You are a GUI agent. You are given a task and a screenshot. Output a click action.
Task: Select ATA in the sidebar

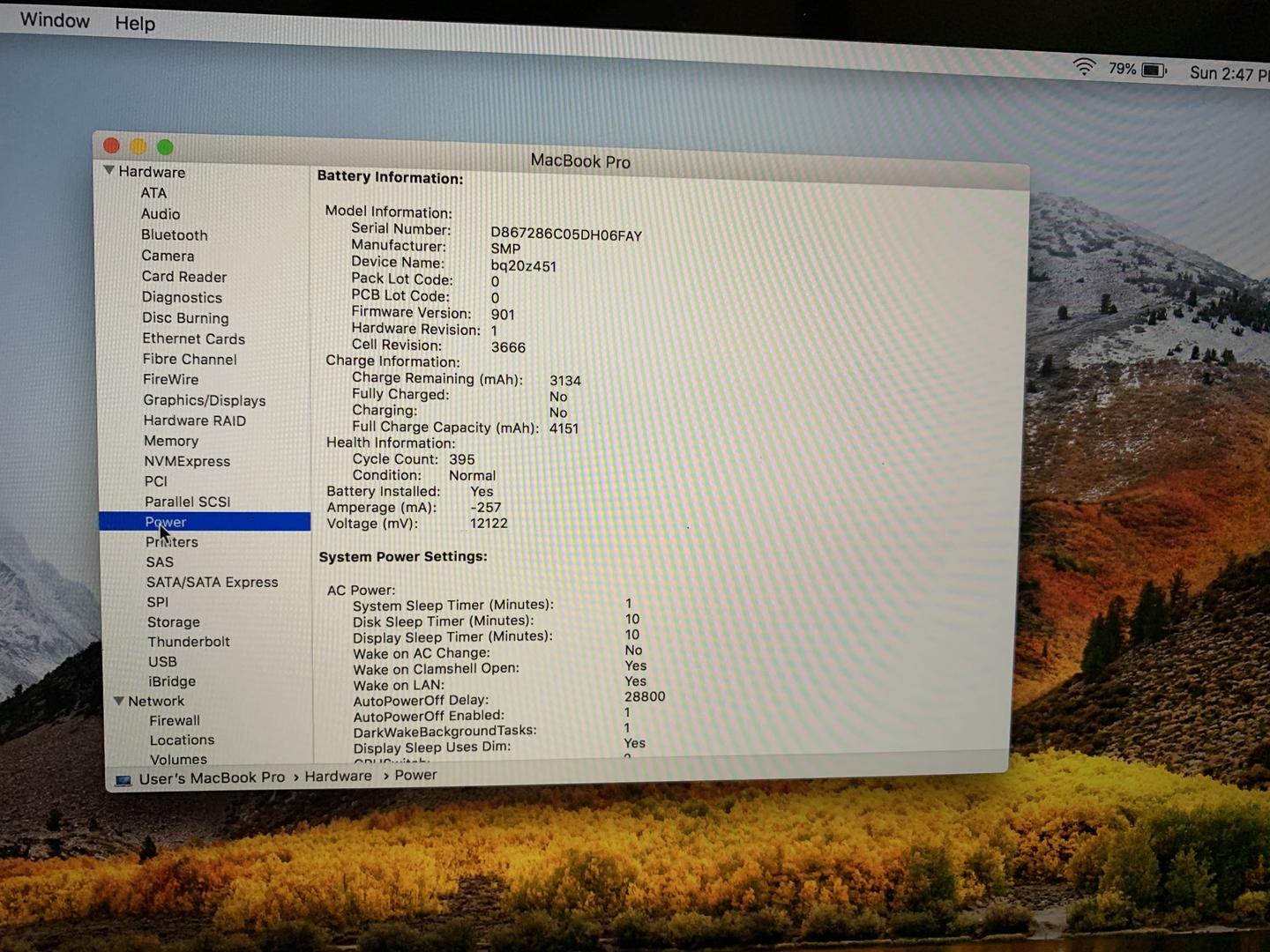point(153,193)
